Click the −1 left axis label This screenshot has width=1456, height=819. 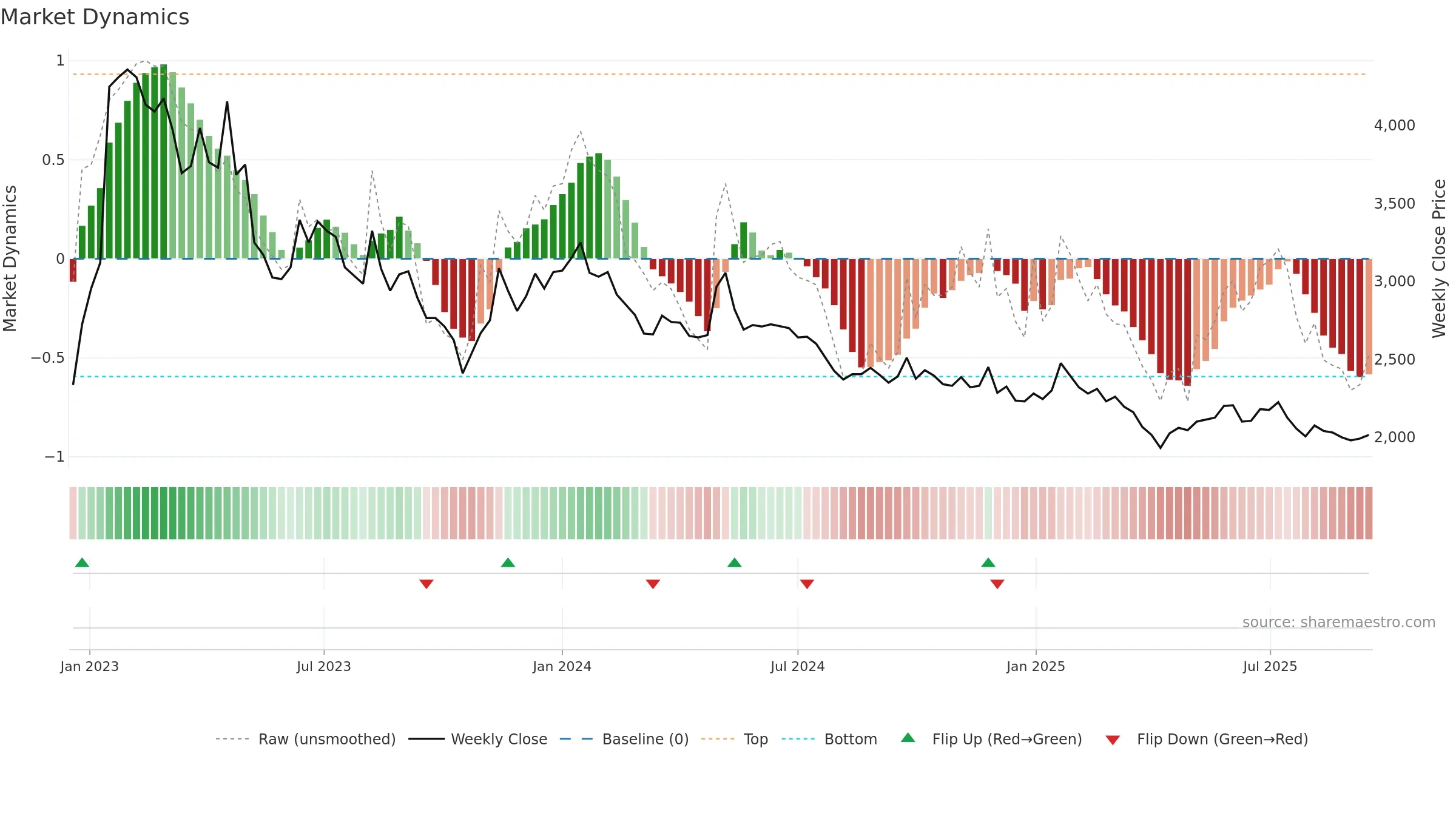tap(55, 456)
